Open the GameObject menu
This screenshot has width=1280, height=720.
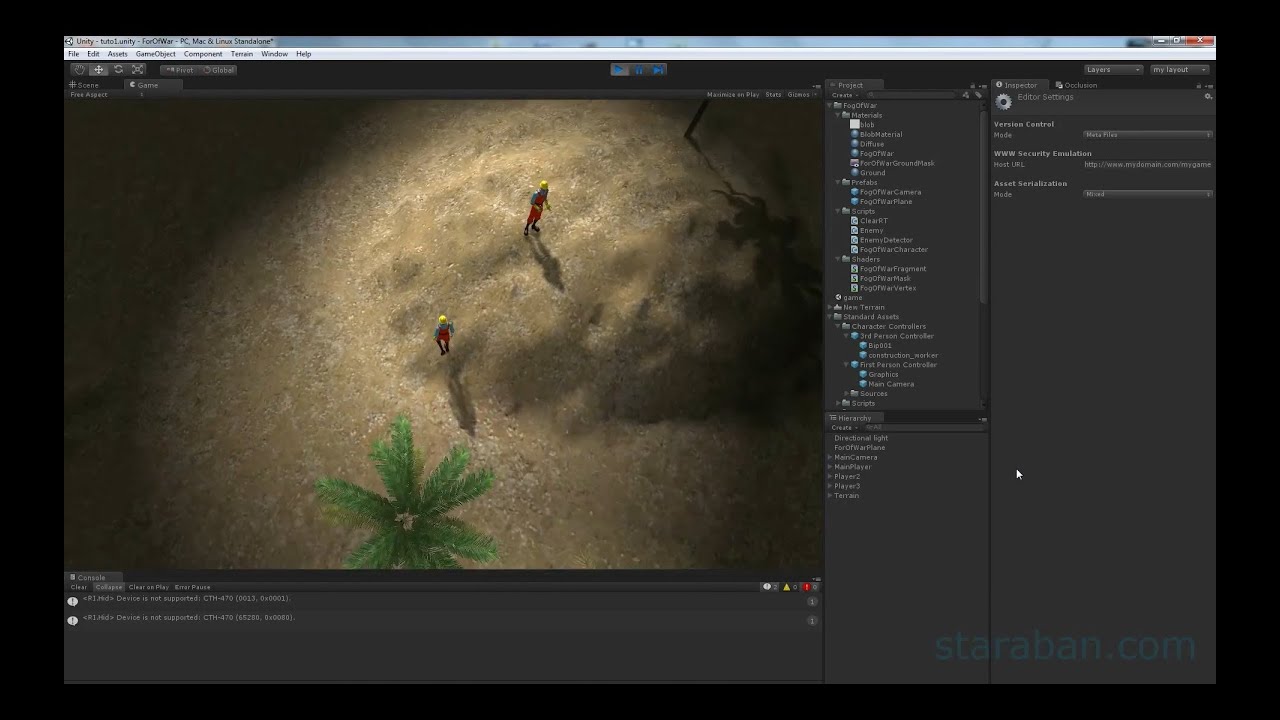(155, 54)
